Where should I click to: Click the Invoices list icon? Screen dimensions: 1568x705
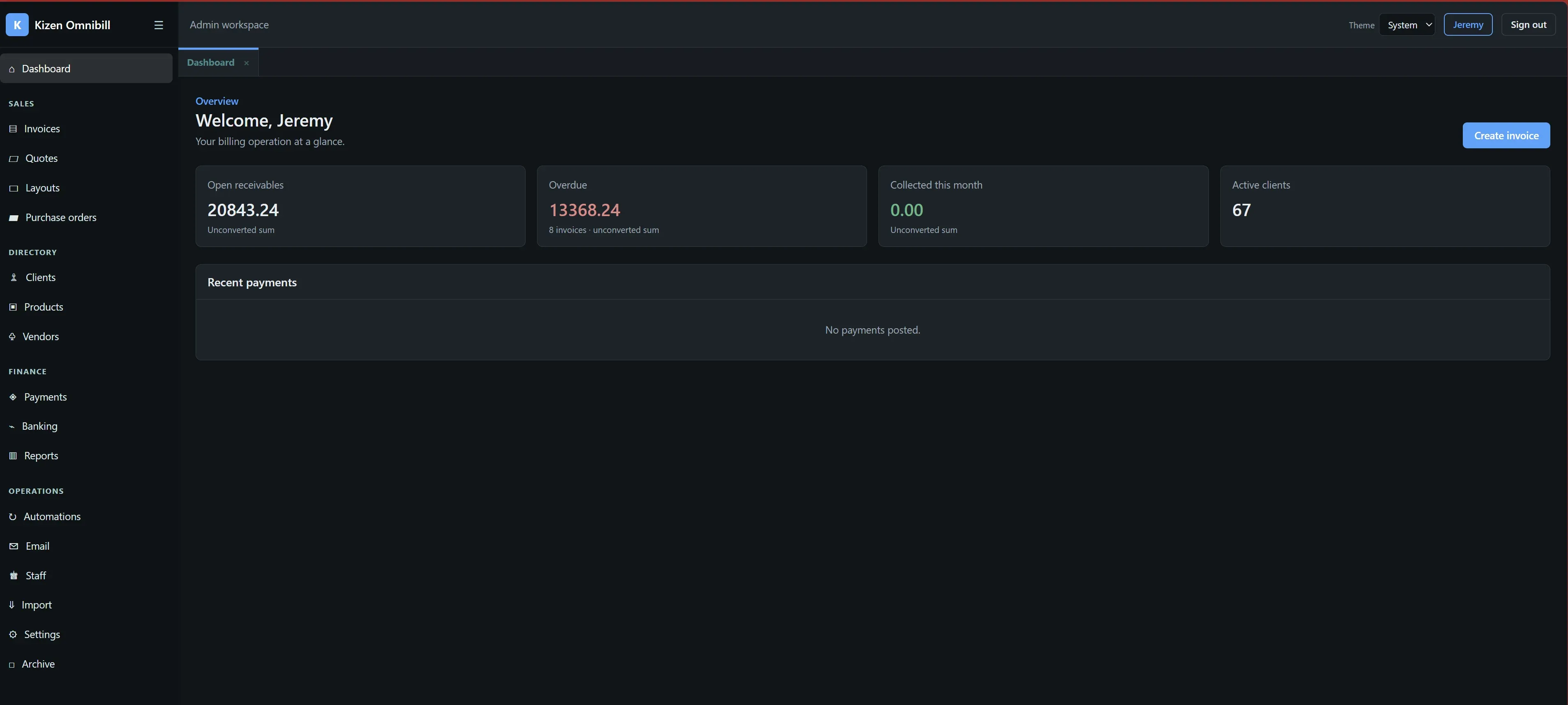pos(13,129)
